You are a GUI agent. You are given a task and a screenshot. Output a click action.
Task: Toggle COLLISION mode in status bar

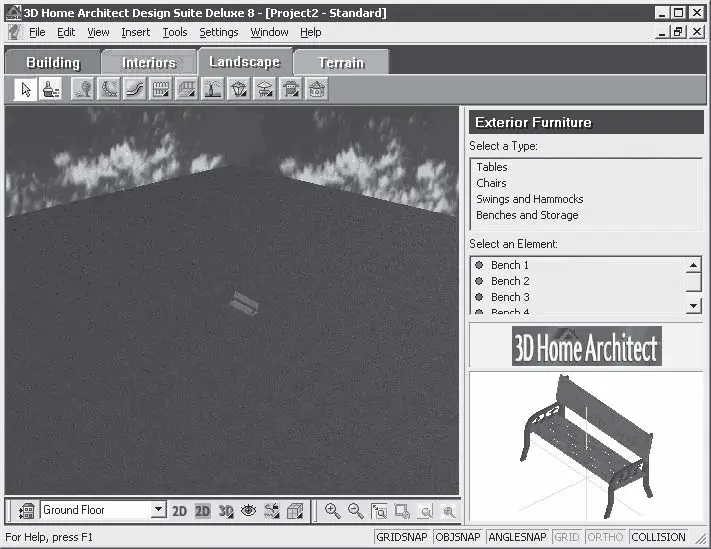659,537
